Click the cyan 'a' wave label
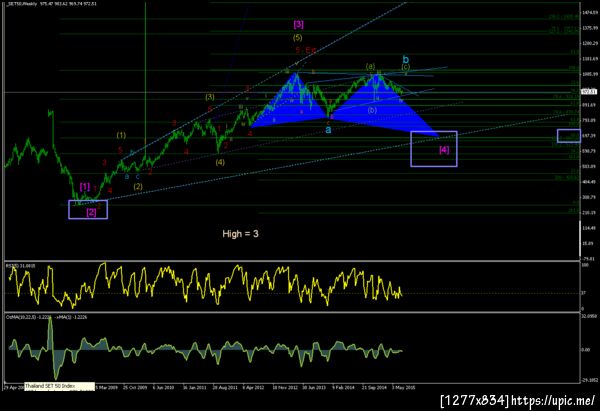 click(x=328, y=130)
